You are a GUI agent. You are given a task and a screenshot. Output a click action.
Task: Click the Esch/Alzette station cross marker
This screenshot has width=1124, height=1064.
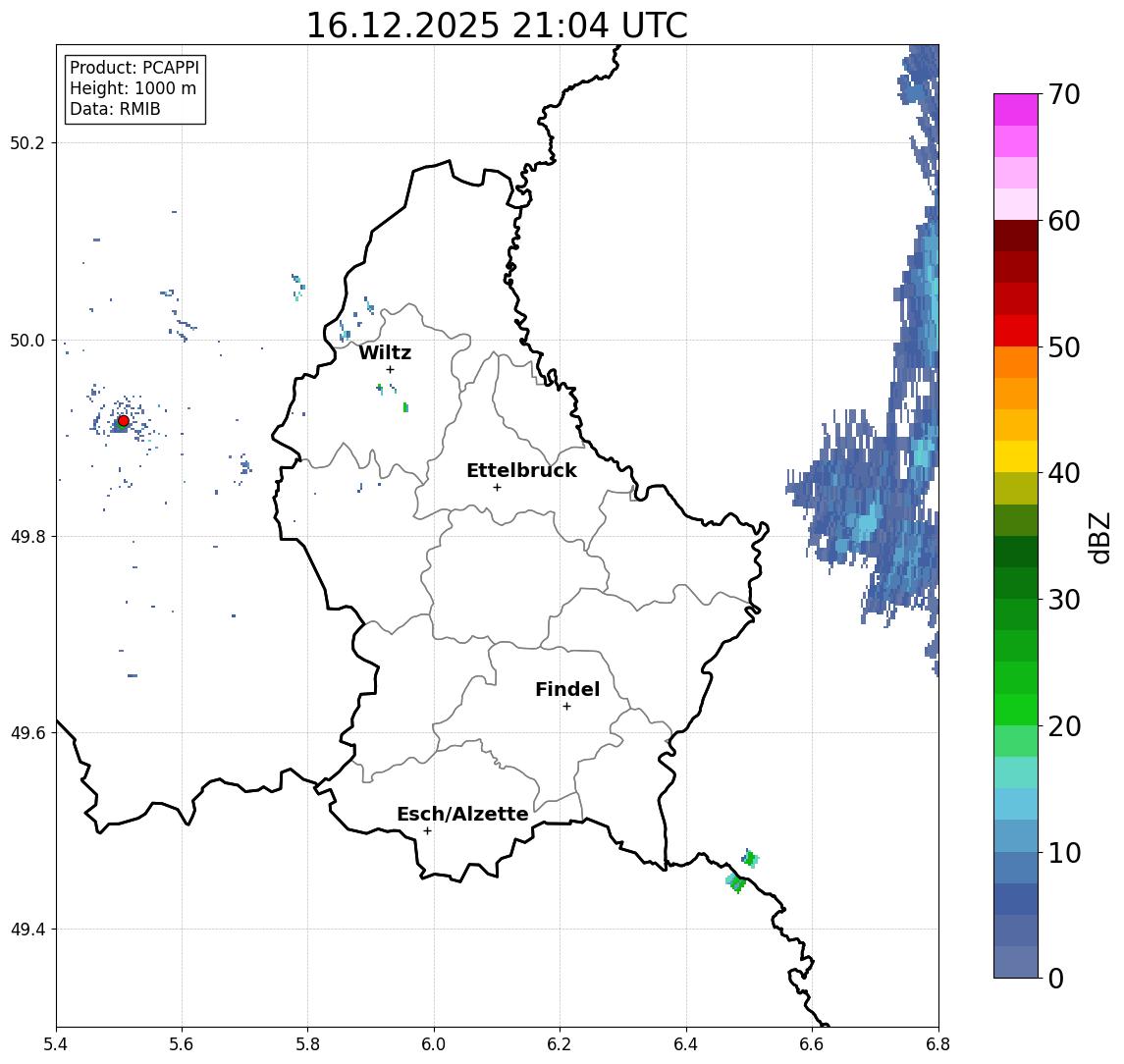tap(427, 831)
